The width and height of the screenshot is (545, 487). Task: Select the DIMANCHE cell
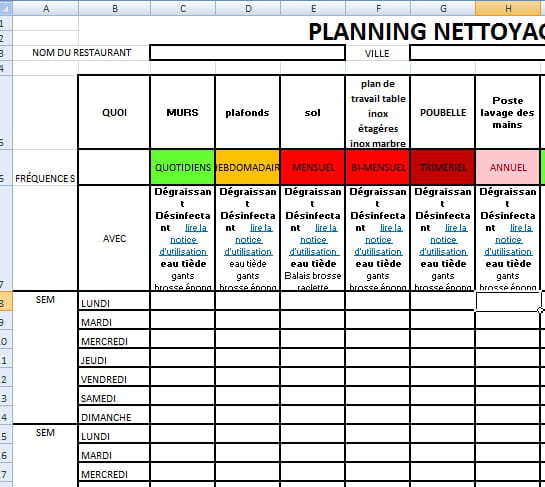coord(114,415)
